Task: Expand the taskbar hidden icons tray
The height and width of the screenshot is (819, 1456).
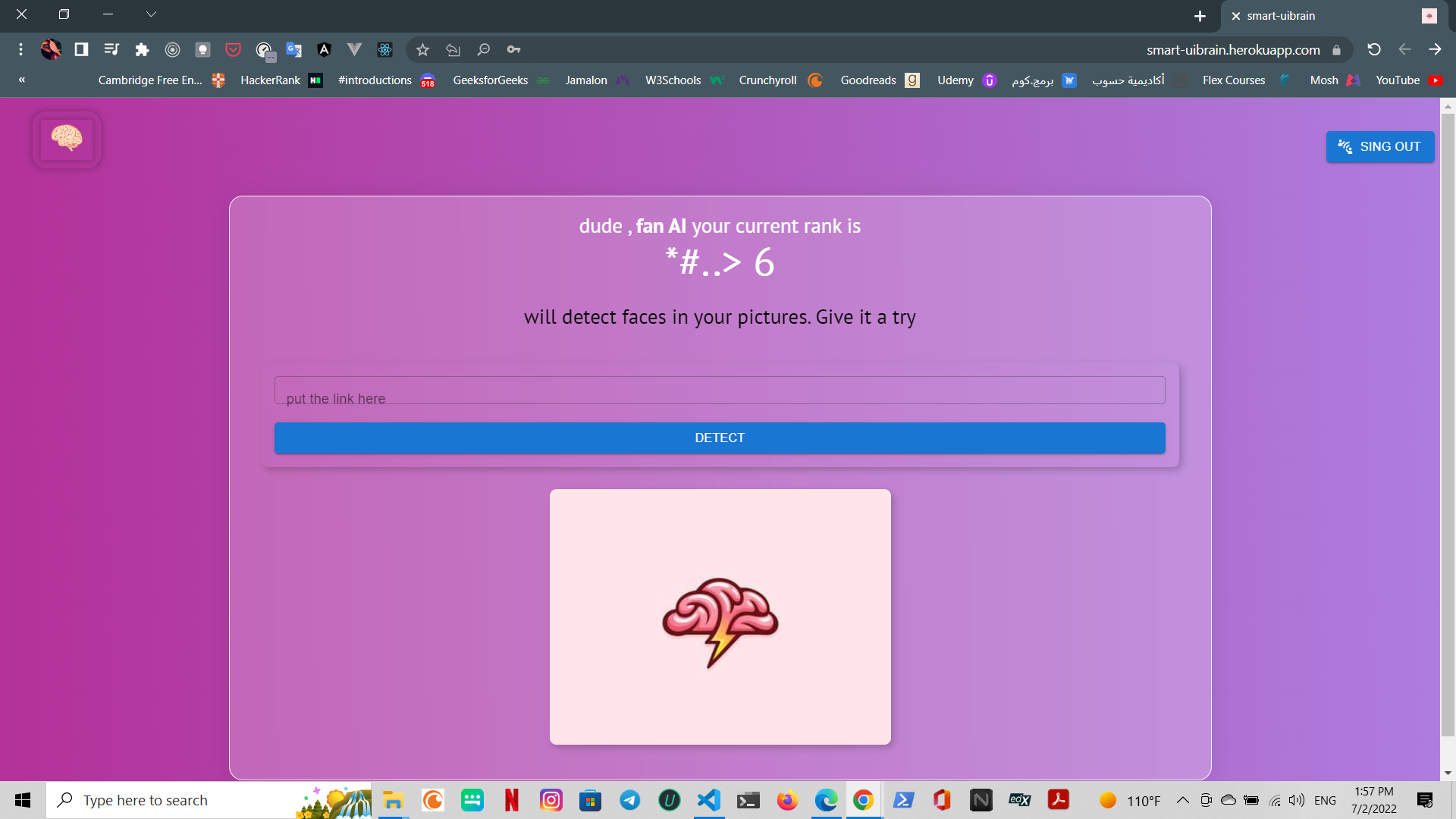Action: pos(1182,799)
